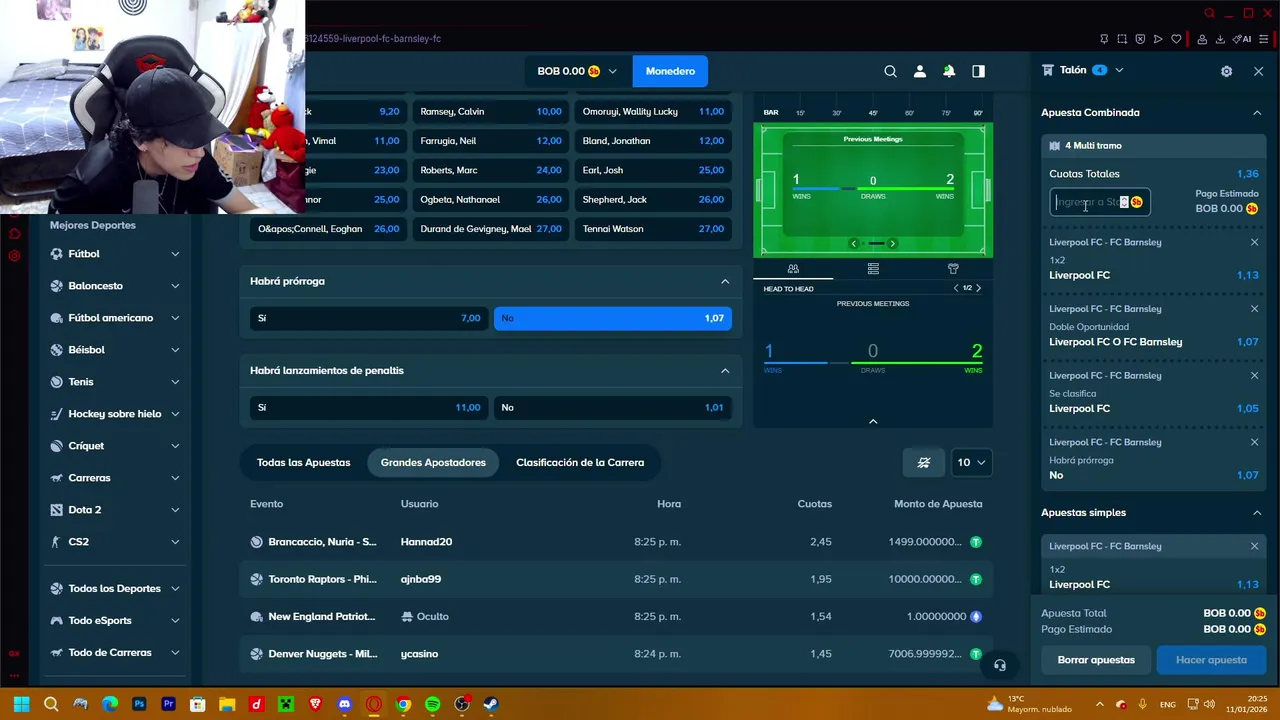
Task: Select Sí 7,00 for Habrá prórroga
Action: pyautogui.click(x=369, y=318)
